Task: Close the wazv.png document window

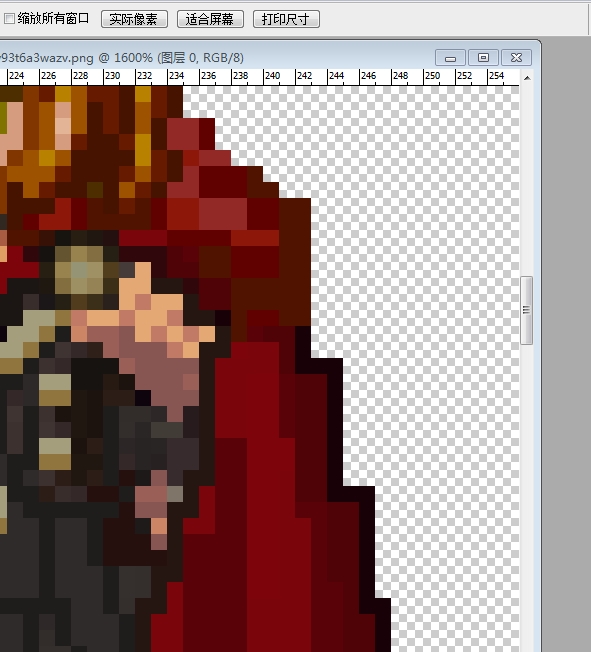Action: coord(516,58)
